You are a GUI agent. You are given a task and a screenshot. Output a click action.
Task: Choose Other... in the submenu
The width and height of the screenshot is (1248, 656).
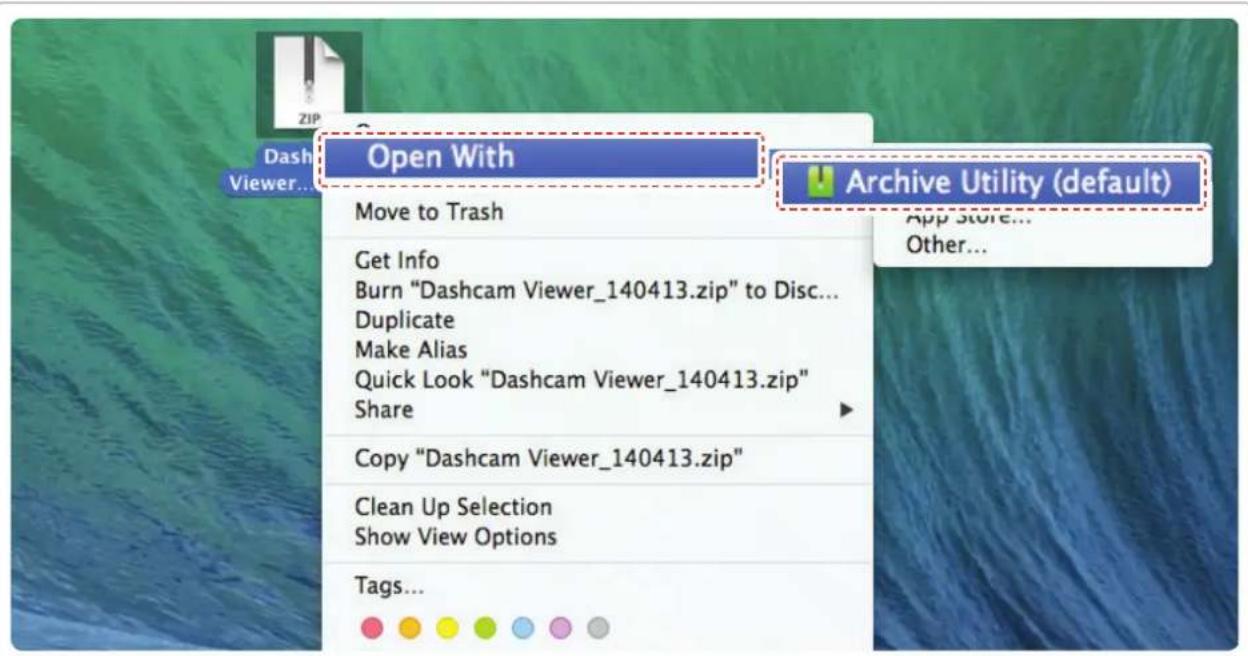click(x=946, y=246)
